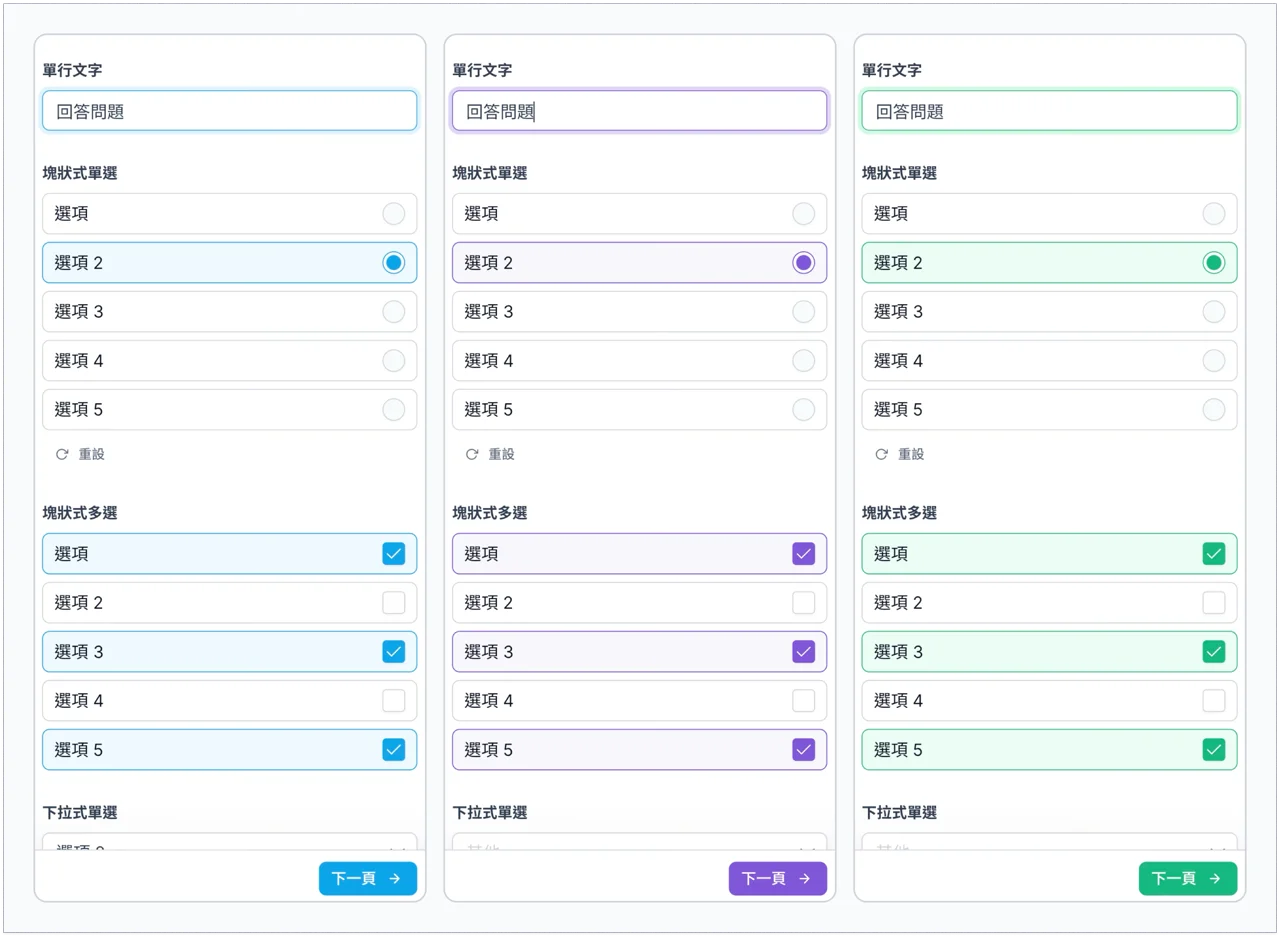
Task: Click the green panel's 重設 refresh icon
Action: (x=881, y=454)
